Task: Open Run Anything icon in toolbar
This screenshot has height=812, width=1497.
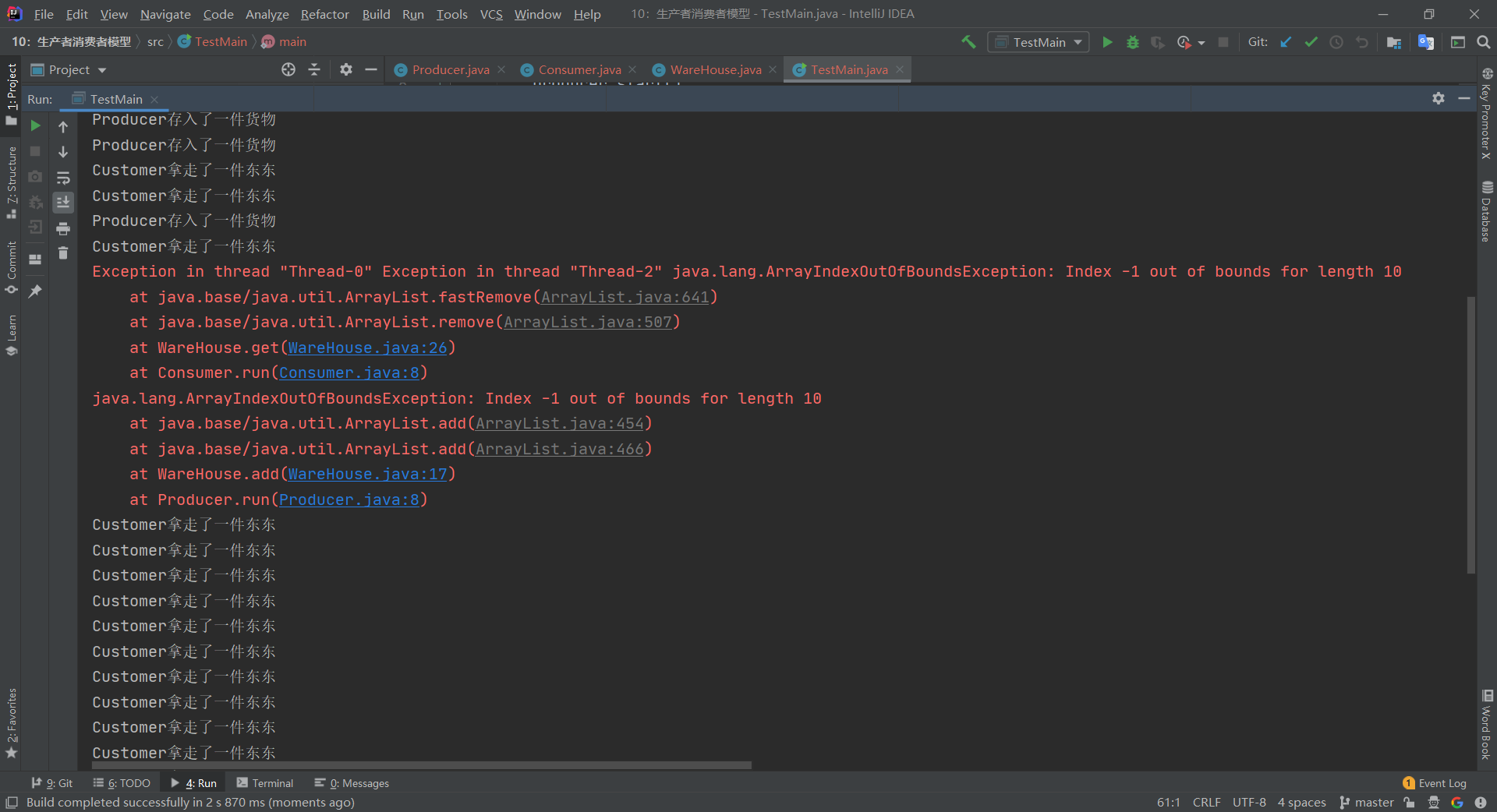Action: click(x=1458, y=42)
